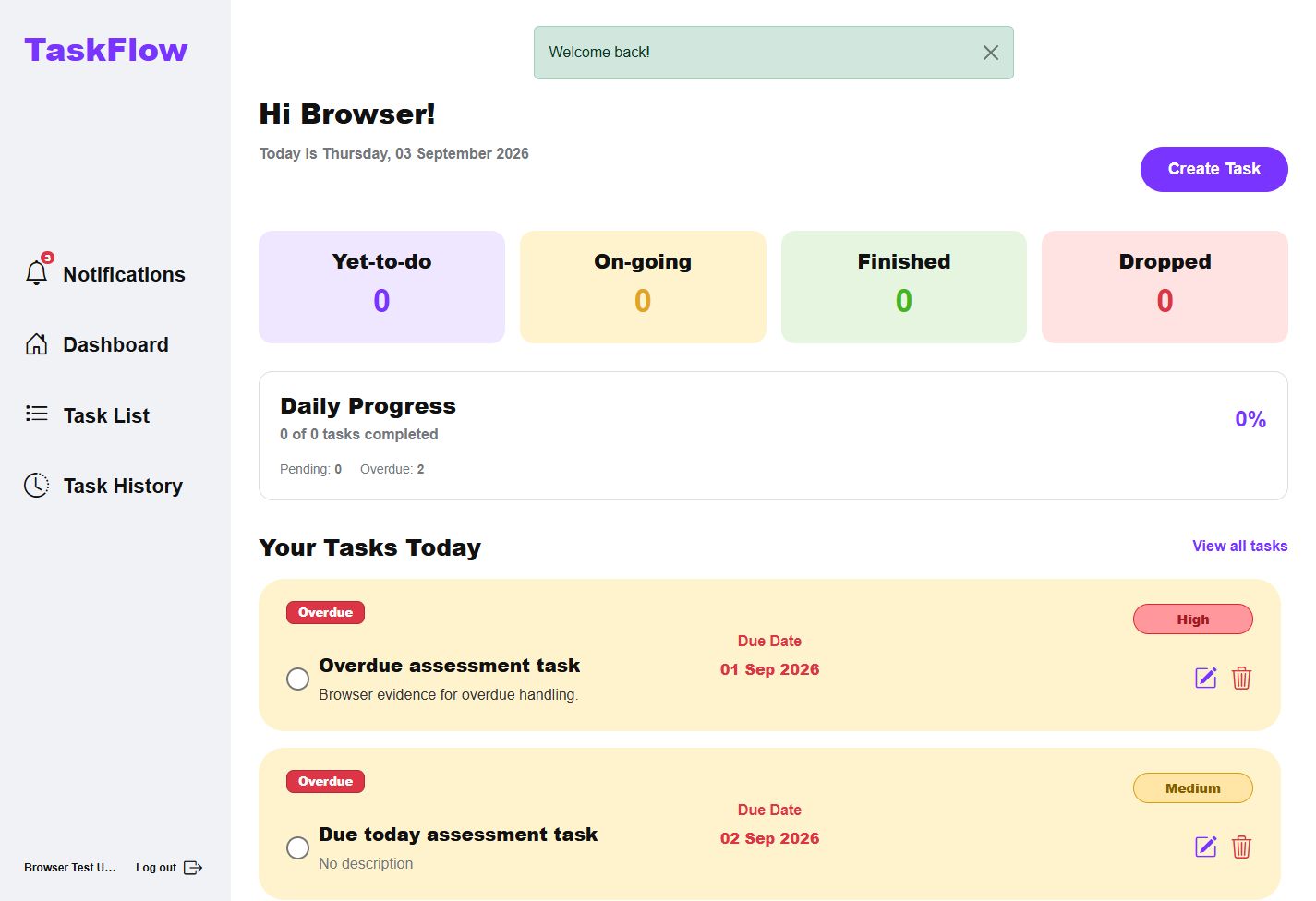The width and height of the screenshot is (1316, 901).
Task: Click the Due today assessment task title
Action: pyautogui.click(x=458, y=835)
